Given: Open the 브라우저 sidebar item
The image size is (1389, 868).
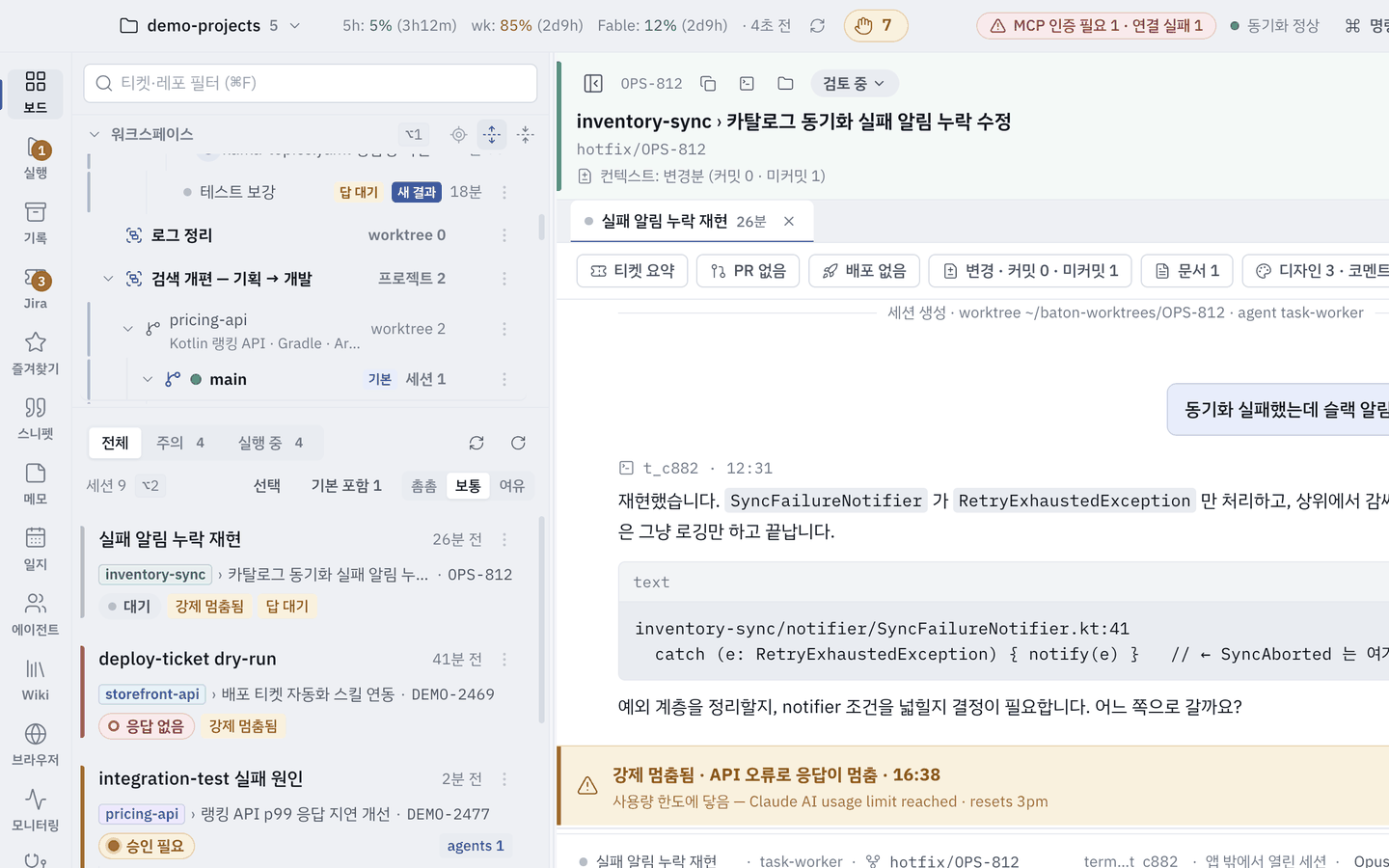Looking at the screenshot, I should click(35, 746).
